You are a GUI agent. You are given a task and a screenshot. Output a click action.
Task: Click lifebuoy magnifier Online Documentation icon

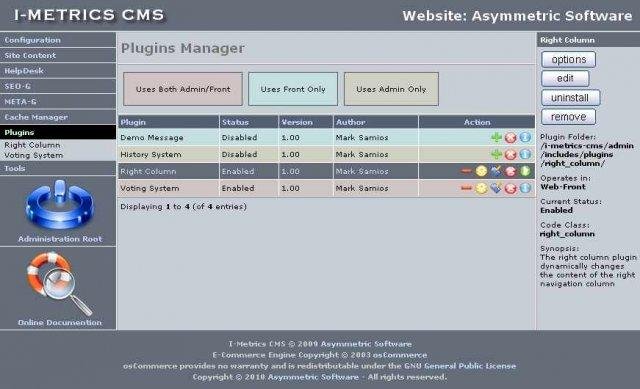pos(60,283)
